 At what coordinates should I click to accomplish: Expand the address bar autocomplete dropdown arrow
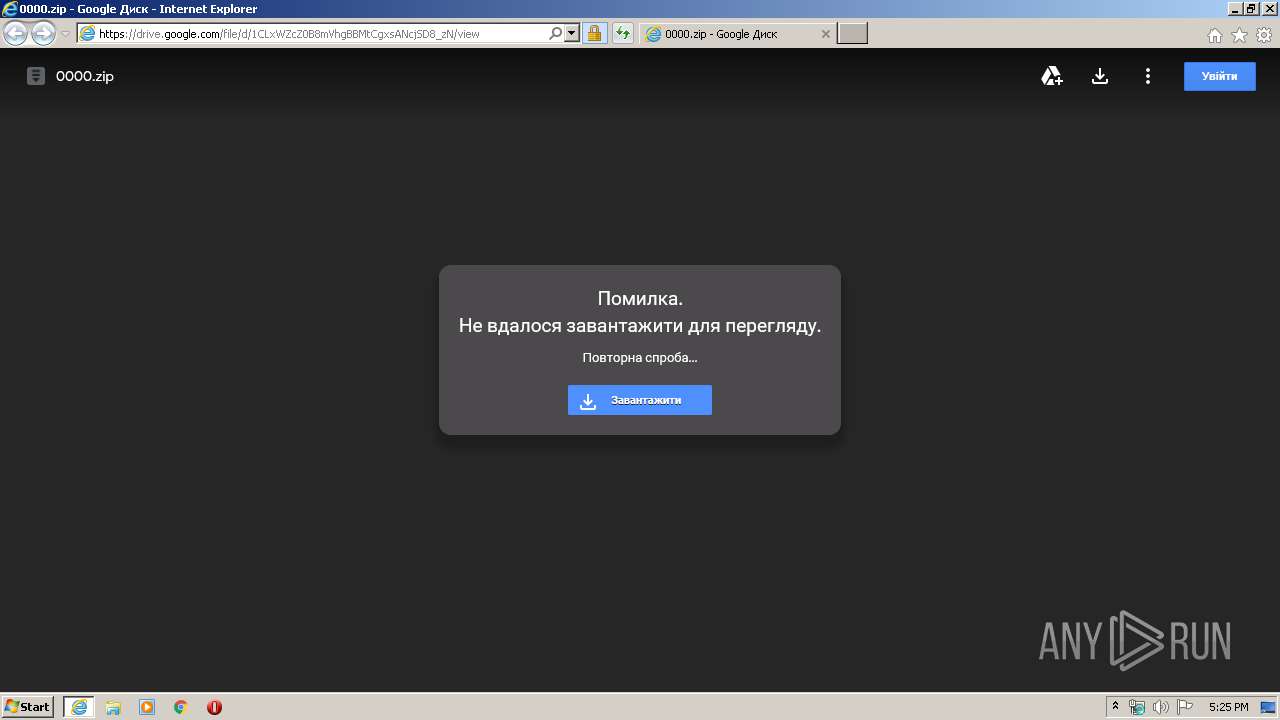pyautogui.click(x=572, y=34)
